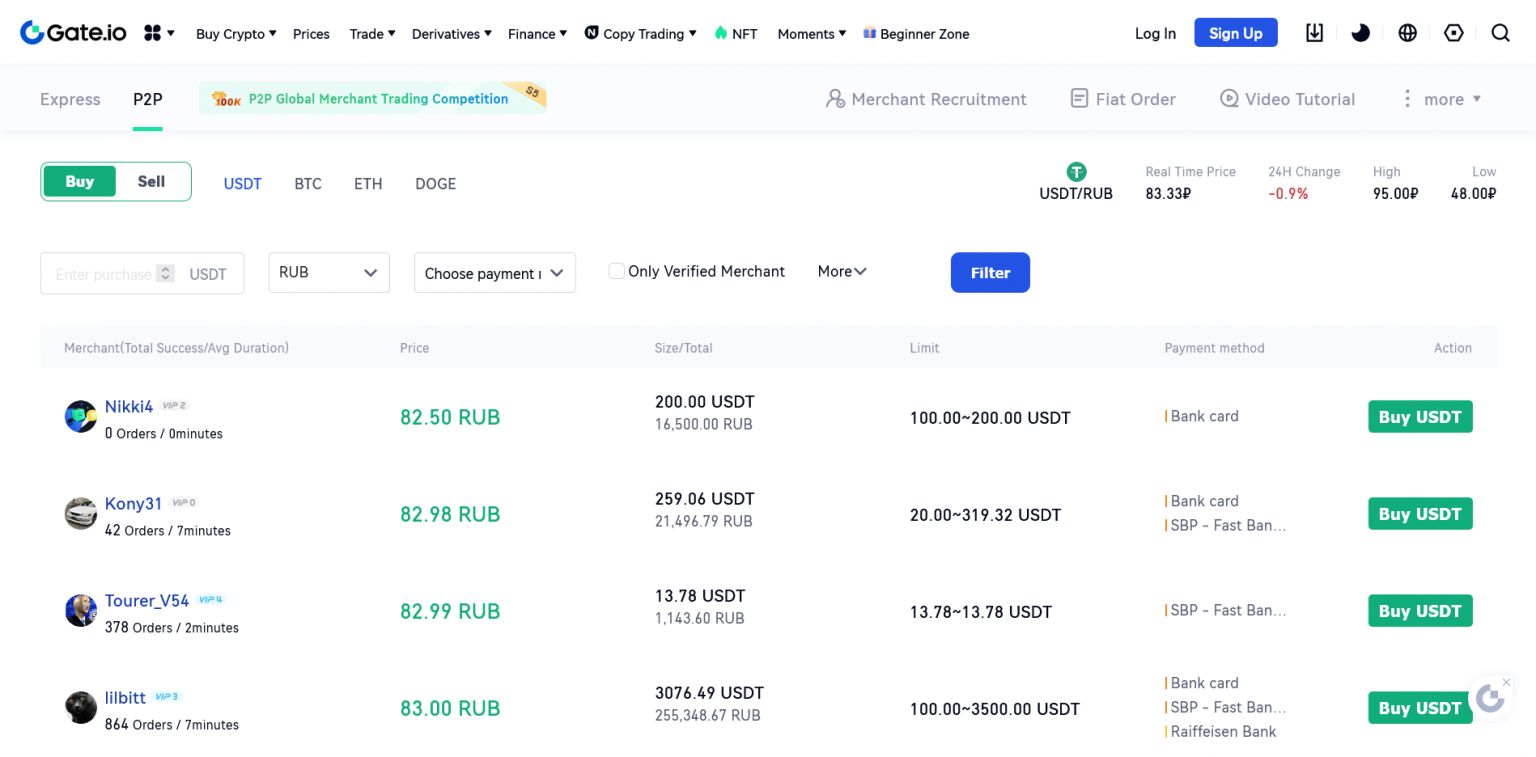Viewport: 1536px width, 757px height.
Task: Enable Only Verified Merchant checkbox
Action: pos(617,271)
